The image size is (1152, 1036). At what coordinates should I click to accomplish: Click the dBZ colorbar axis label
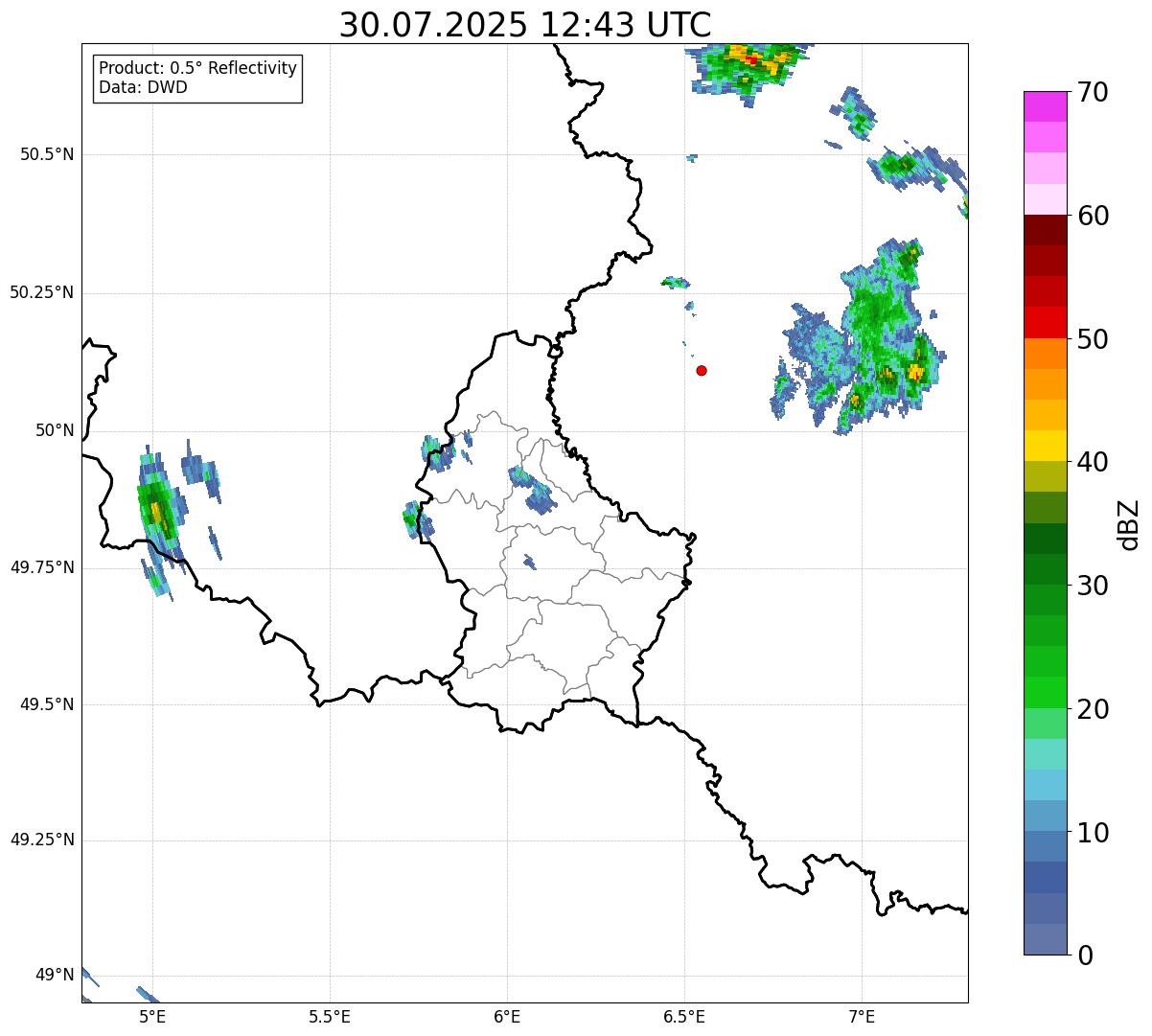(x=1129, y=523)
